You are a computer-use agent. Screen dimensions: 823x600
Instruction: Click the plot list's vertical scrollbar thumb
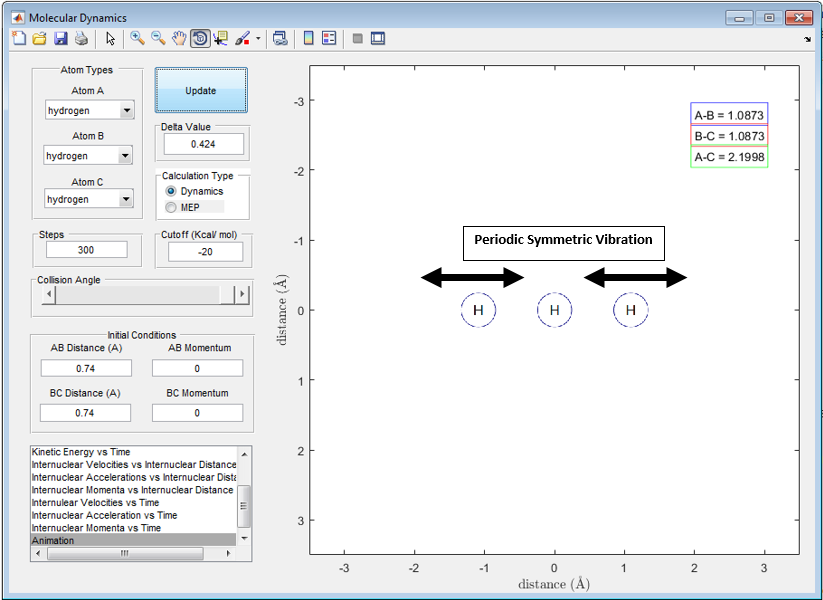click(244, 506)
